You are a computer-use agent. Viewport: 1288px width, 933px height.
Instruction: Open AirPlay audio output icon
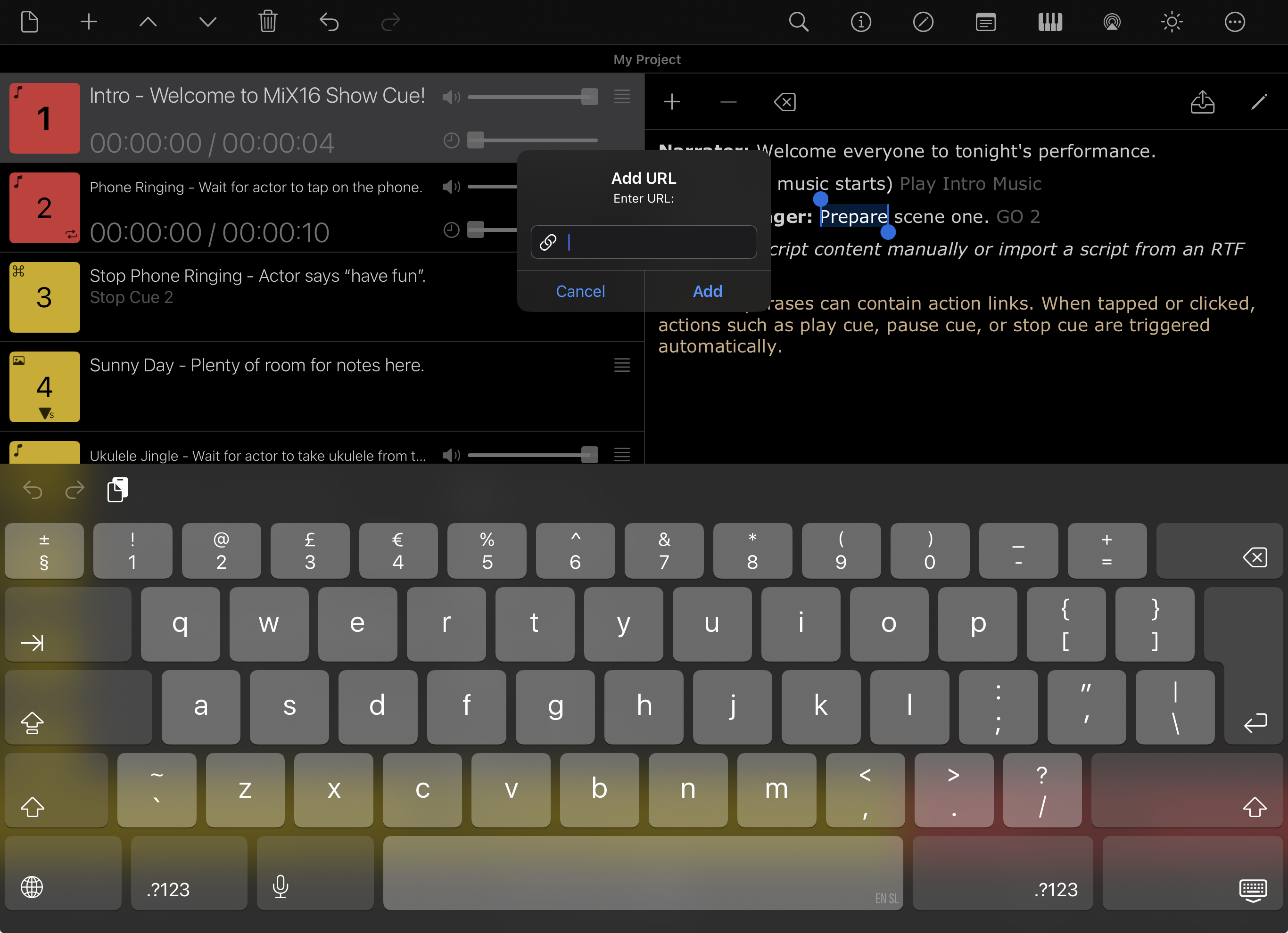click(1111, 22)
